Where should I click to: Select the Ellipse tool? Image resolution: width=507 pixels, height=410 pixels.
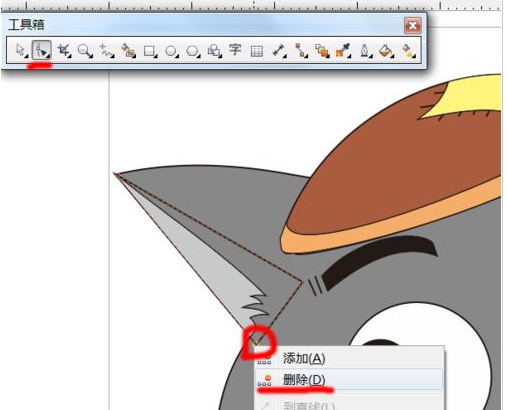click(171, 51)
